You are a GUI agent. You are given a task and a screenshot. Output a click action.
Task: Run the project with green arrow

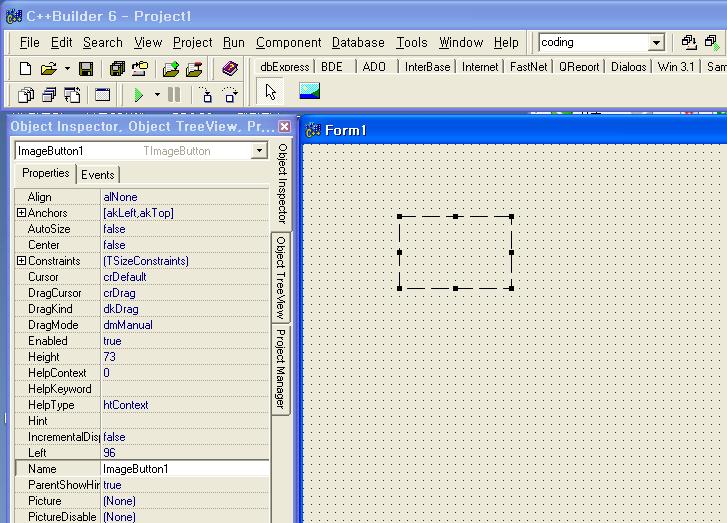click(x=139, y=95)
